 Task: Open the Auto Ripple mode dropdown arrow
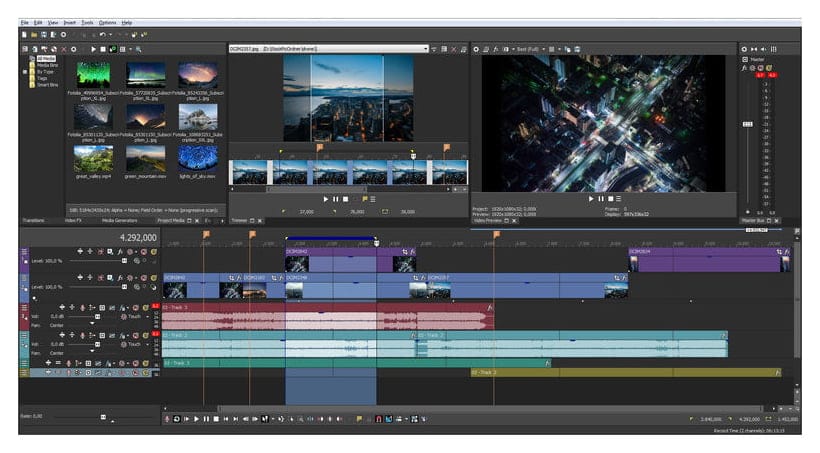click(x=405, y=419)
